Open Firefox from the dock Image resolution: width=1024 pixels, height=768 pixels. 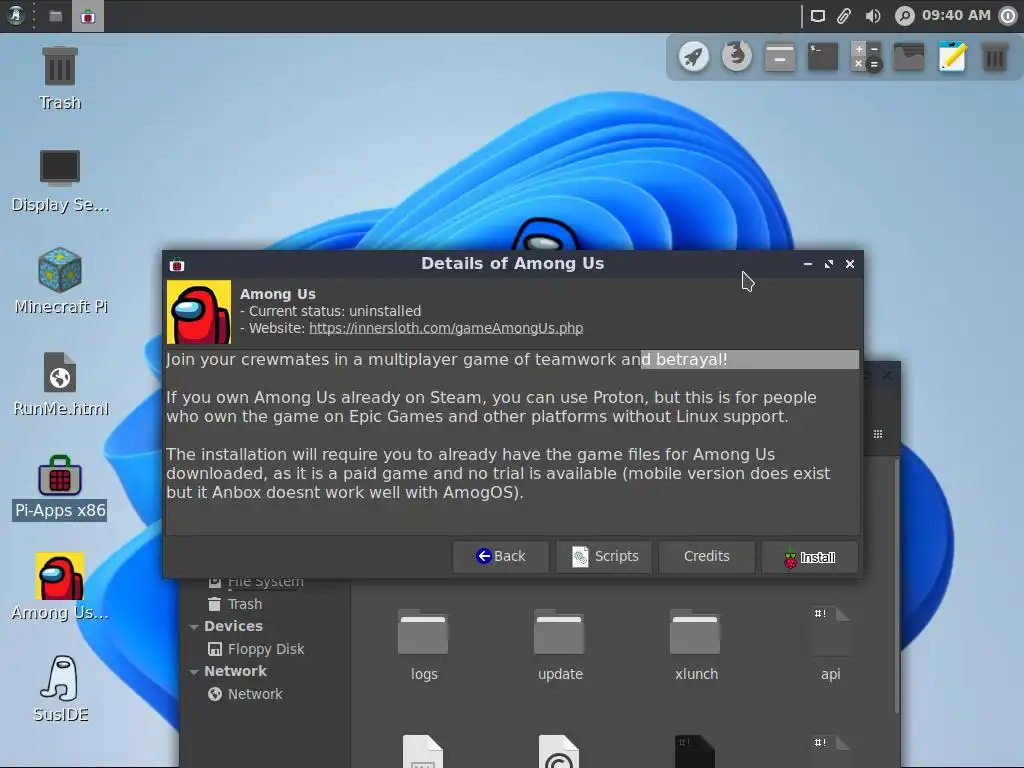point(737,56)
